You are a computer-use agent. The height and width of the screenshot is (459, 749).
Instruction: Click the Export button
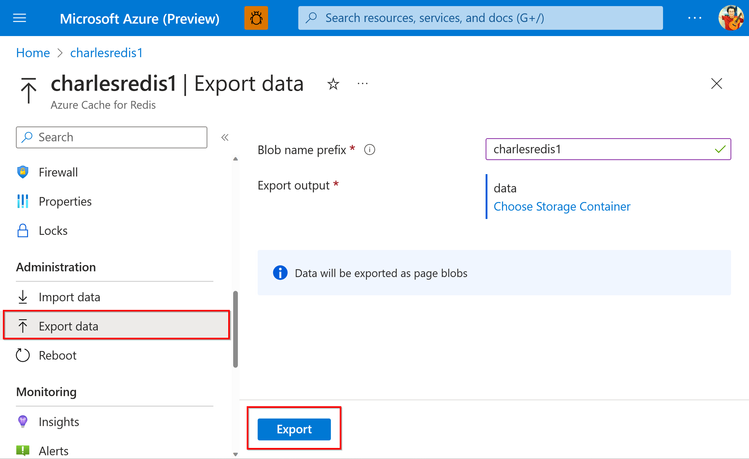[294, 429]
